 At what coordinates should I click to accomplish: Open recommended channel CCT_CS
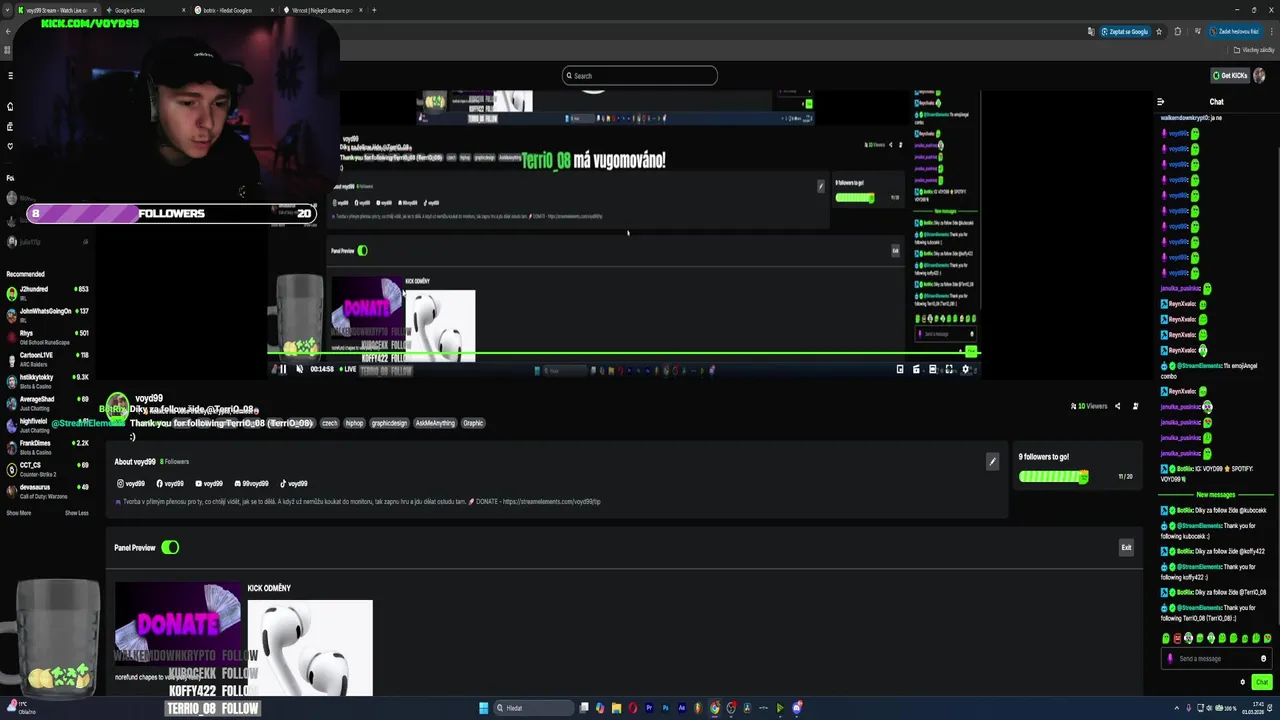click(x=48, y=468)
